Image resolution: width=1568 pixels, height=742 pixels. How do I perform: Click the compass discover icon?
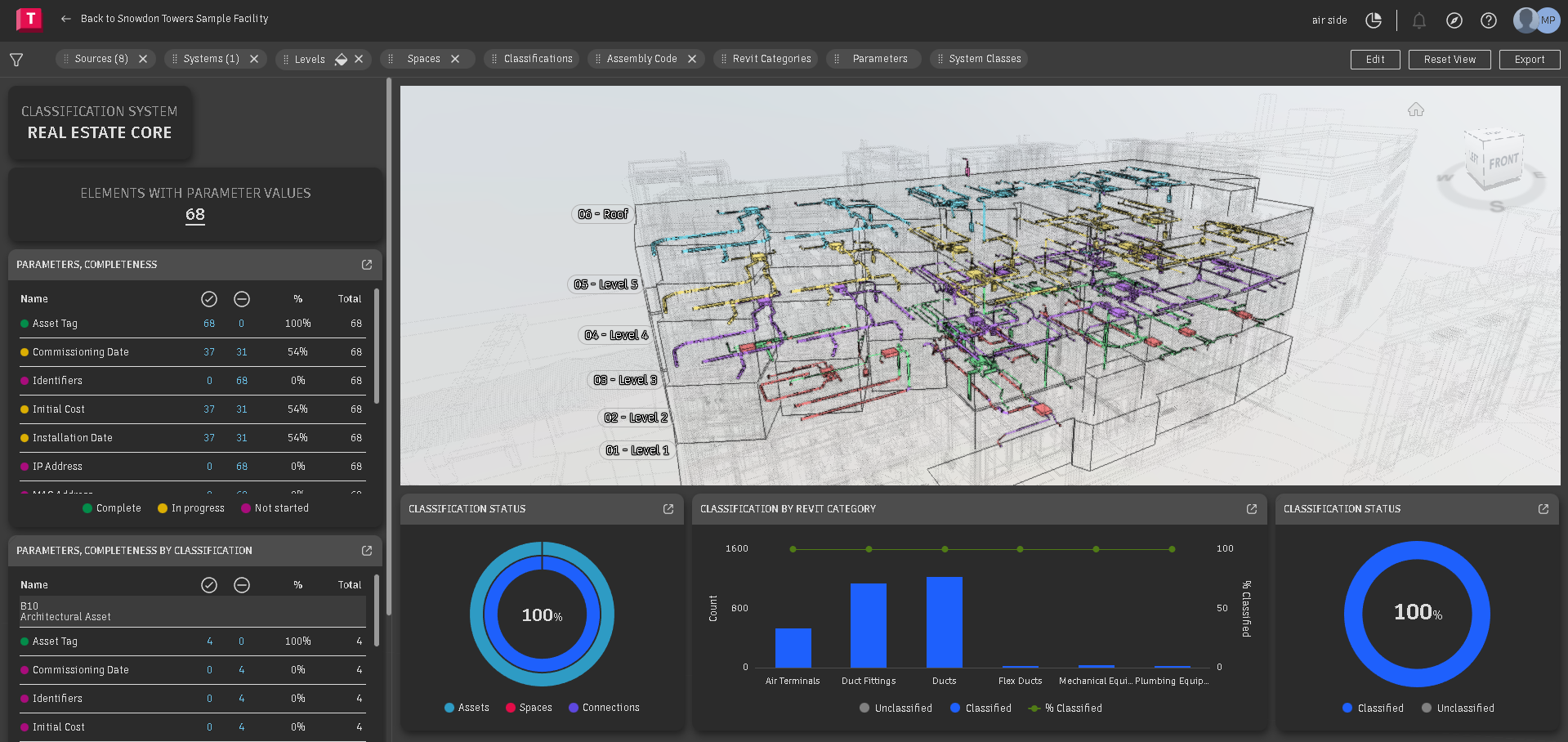(x=1454, y=20)
